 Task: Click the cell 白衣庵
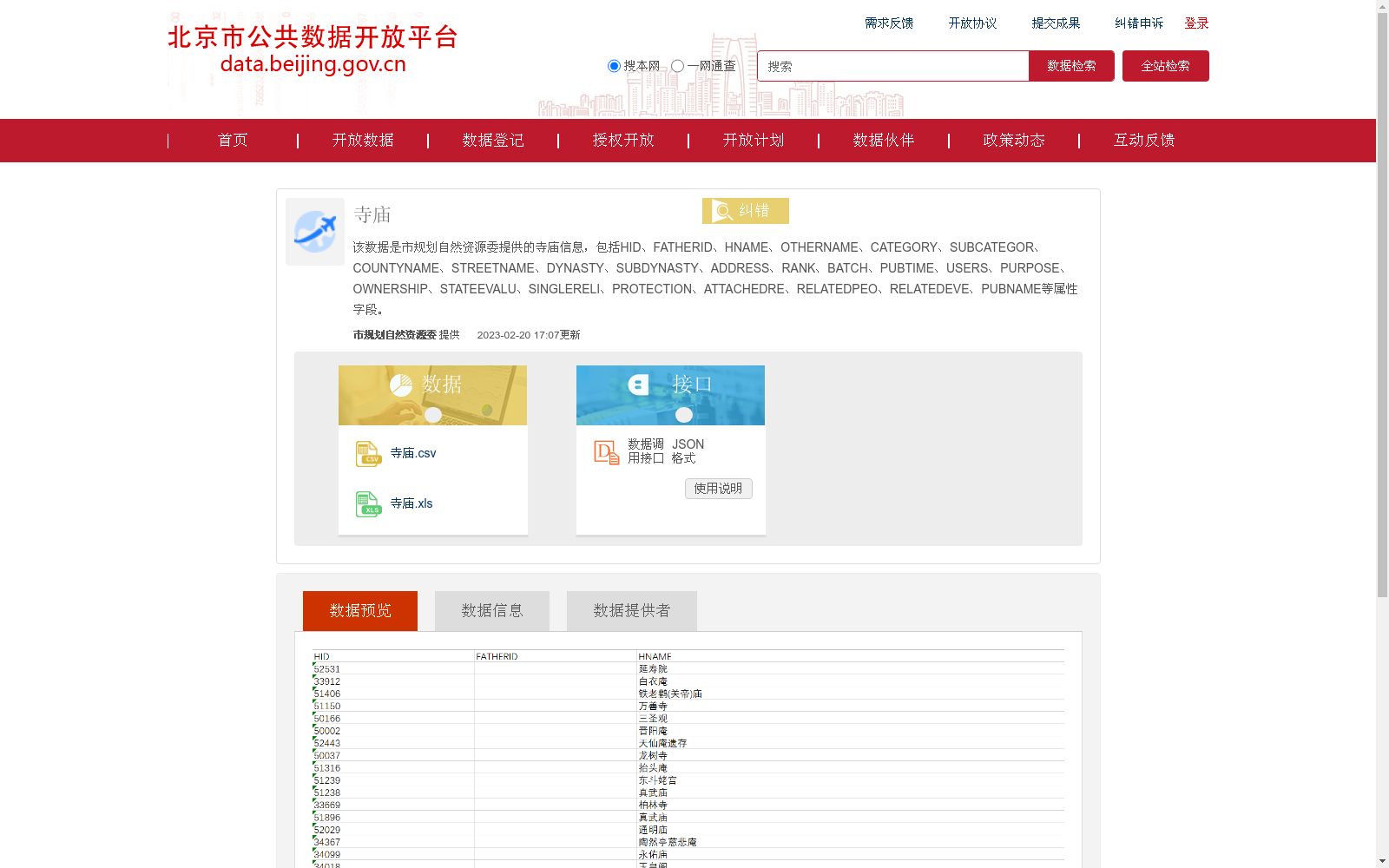pyautogui.click(x=653, y=681)
